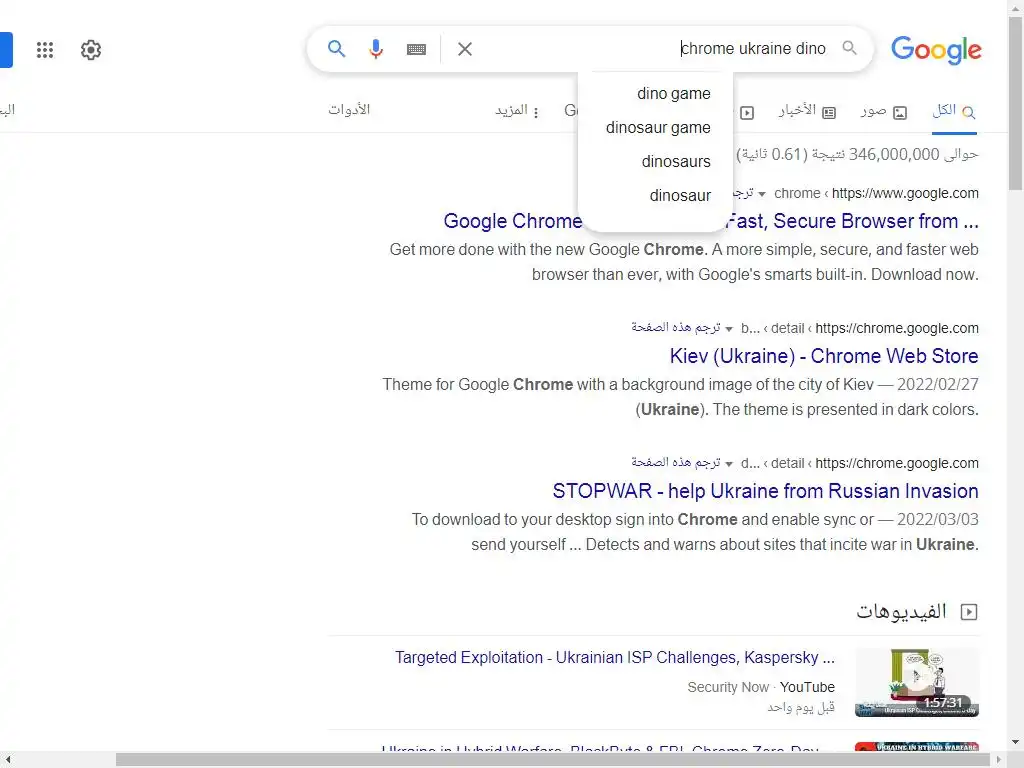Image resolution: width=1024 pixels, height=768 pixels.
Task: Open the Kiev (Ukraine) Chrome Web Store result
Action: 824,356
